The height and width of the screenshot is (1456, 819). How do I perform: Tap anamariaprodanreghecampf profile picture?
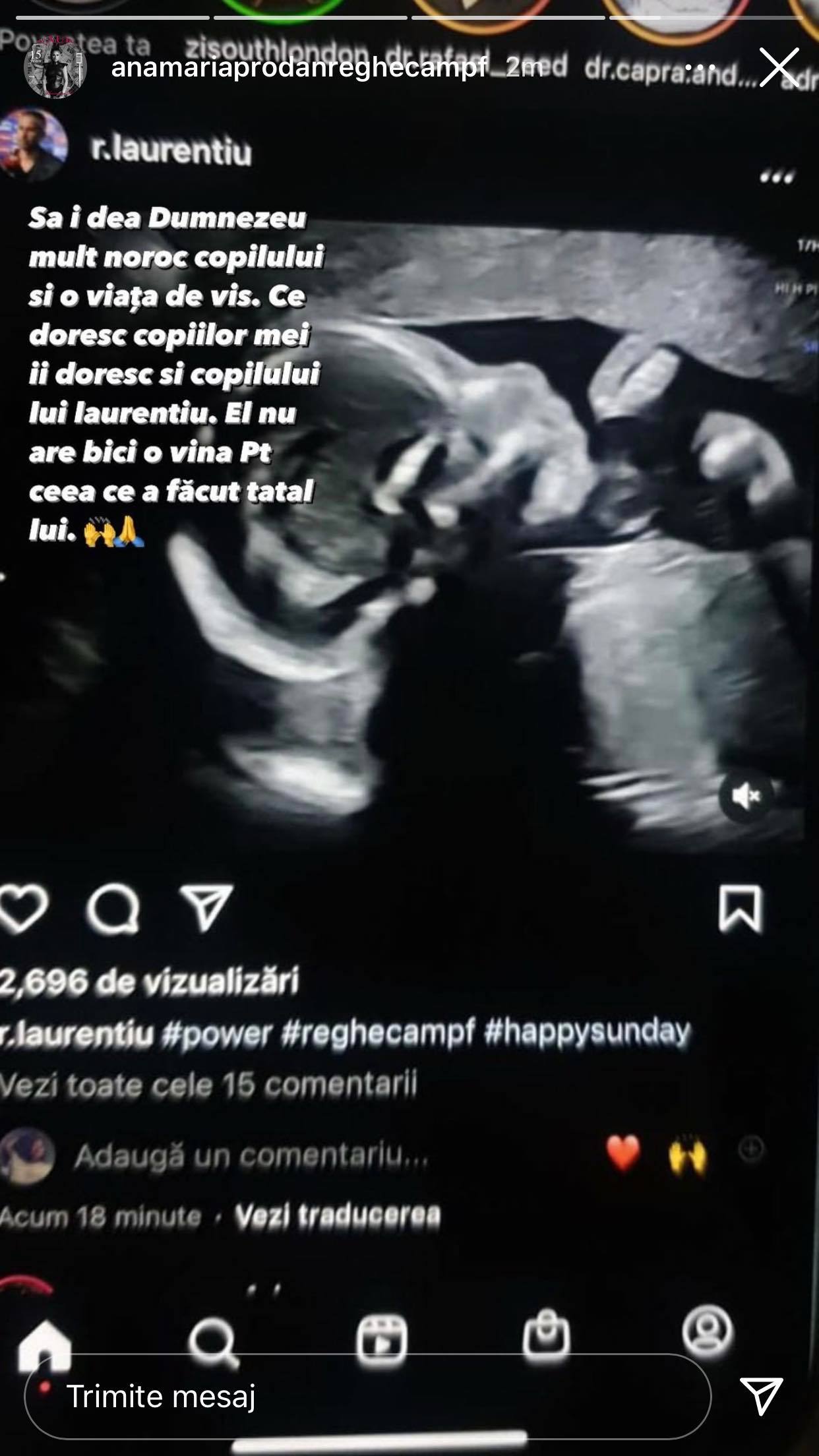click(x=55, y=67)
